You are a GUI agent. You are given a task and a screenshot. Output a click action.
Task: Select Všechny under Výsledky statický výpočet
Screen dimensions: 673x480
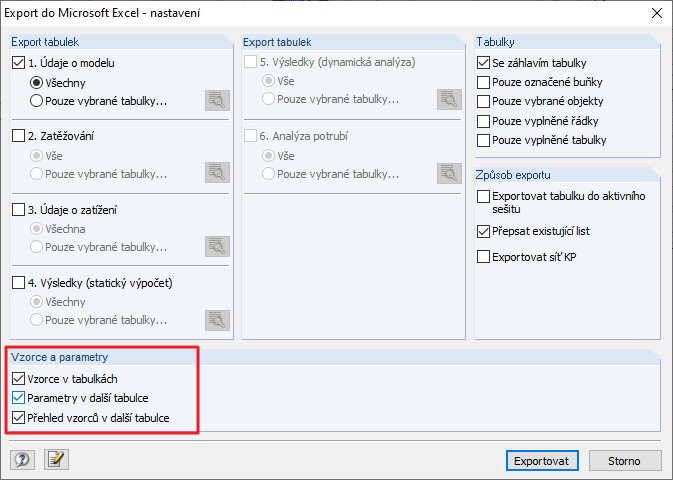(x=36, y=302)
